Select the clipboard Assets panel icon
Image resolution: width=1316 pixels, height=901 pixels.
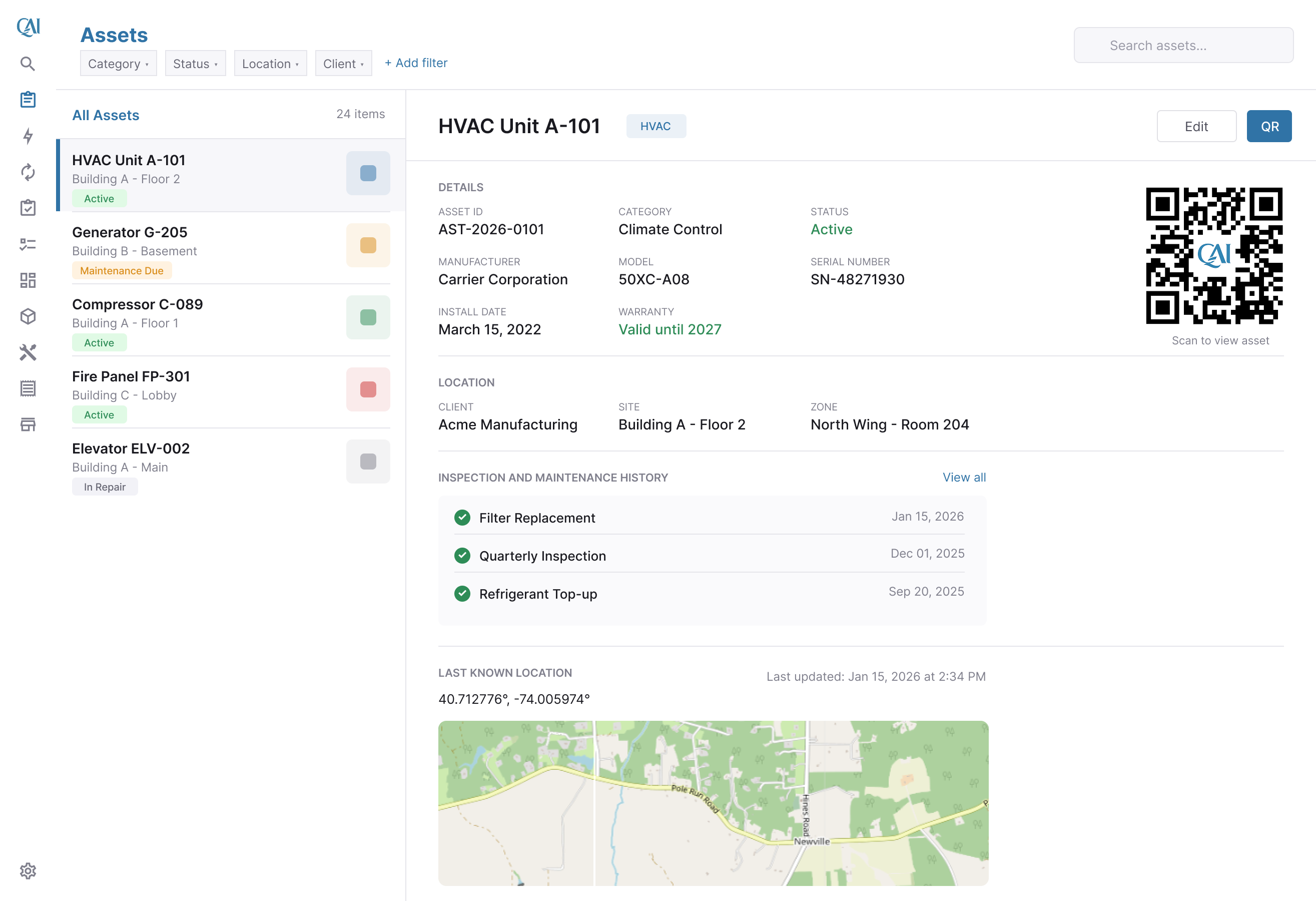(x=27, y=99)
